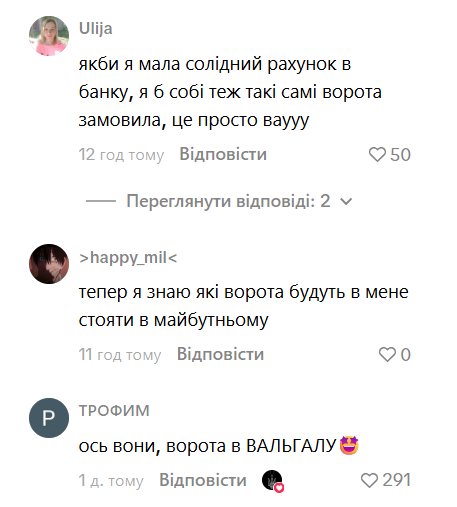Click the 291 likes count on ТРОФИМ's comment
The width and height of the screenshot is (457, 507).
[396, 480]
